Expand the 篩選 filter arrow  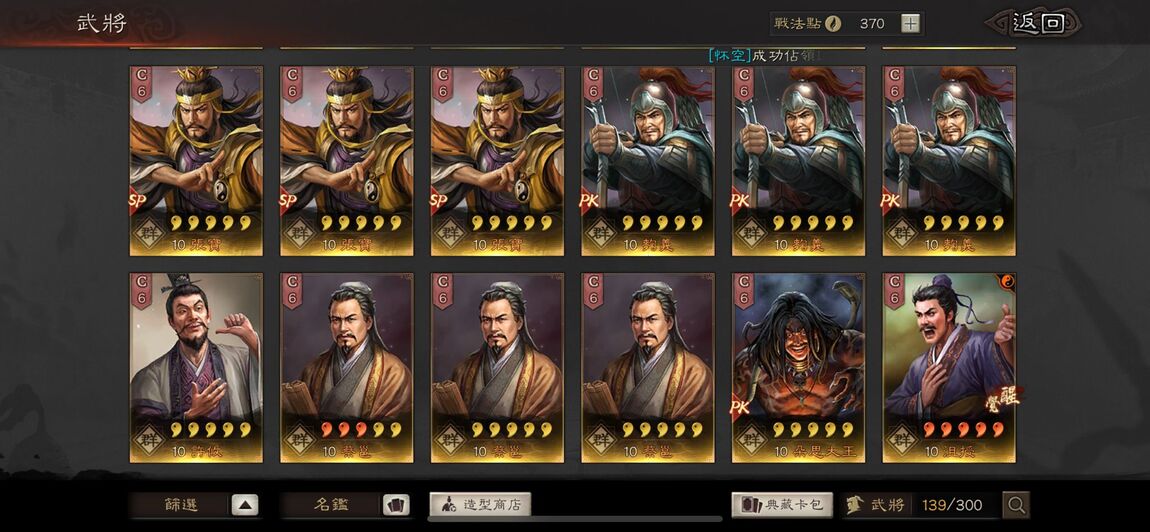245,505
